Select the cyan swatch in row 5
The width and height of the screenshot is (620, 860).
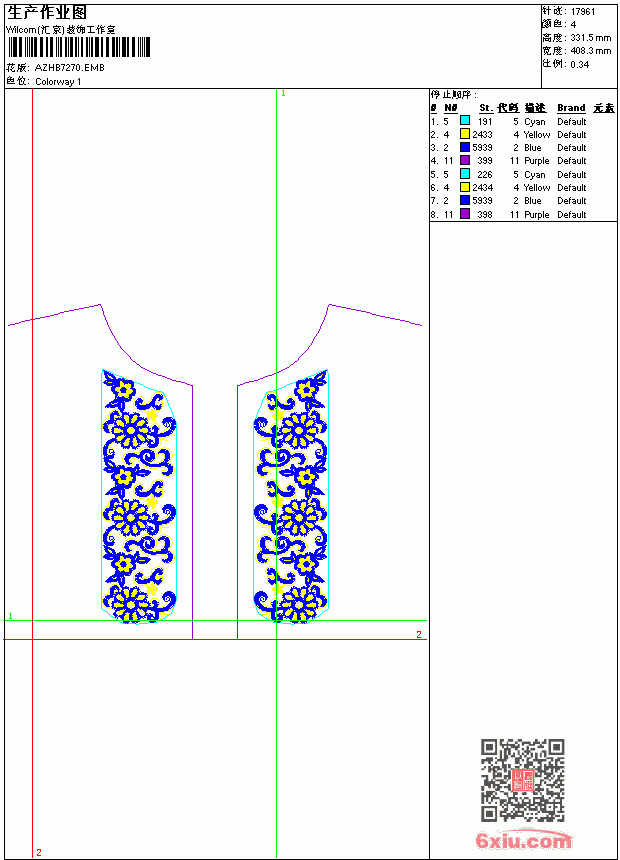pos(465,174)
